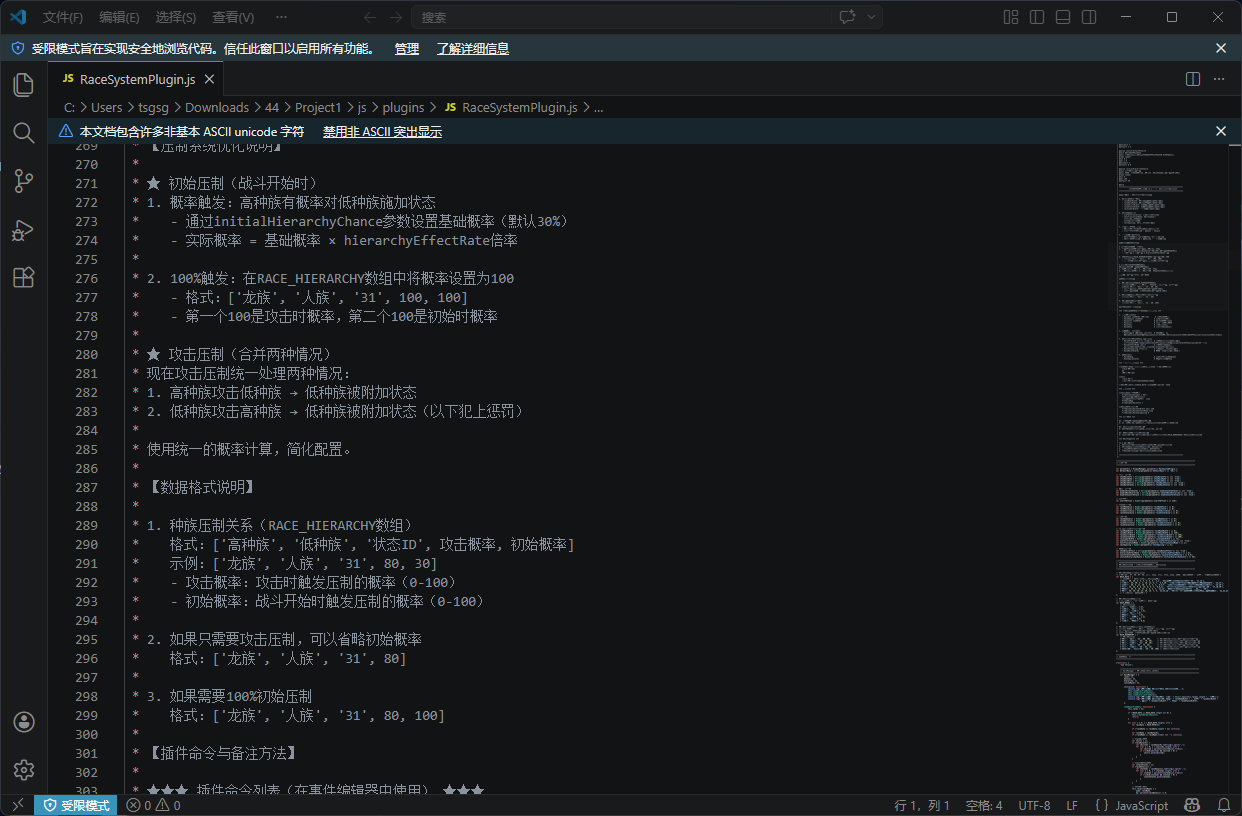Click the split editor icon
The height and width of the screenshot is (816, 1242).
(1193, 79)
